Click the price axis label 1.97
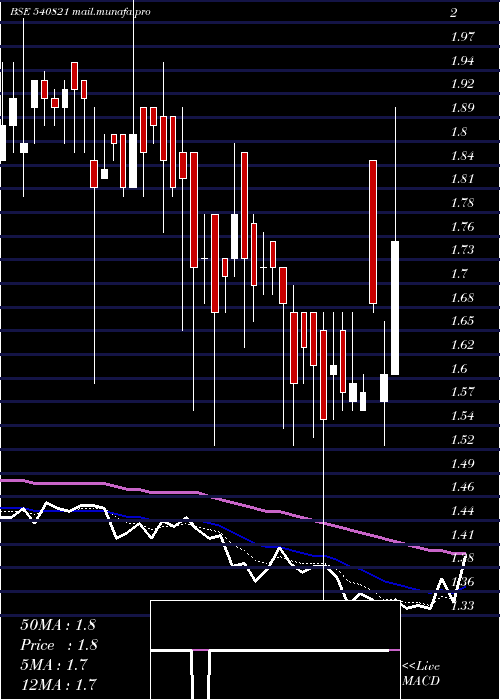 462,37
